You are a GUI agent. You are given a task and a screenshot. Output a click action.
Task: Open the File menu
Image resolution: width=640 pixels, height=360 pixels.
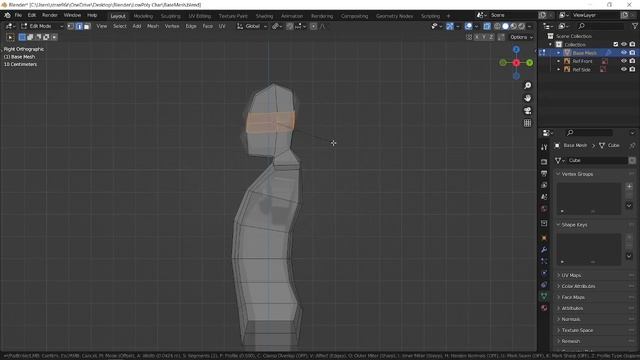18,15
